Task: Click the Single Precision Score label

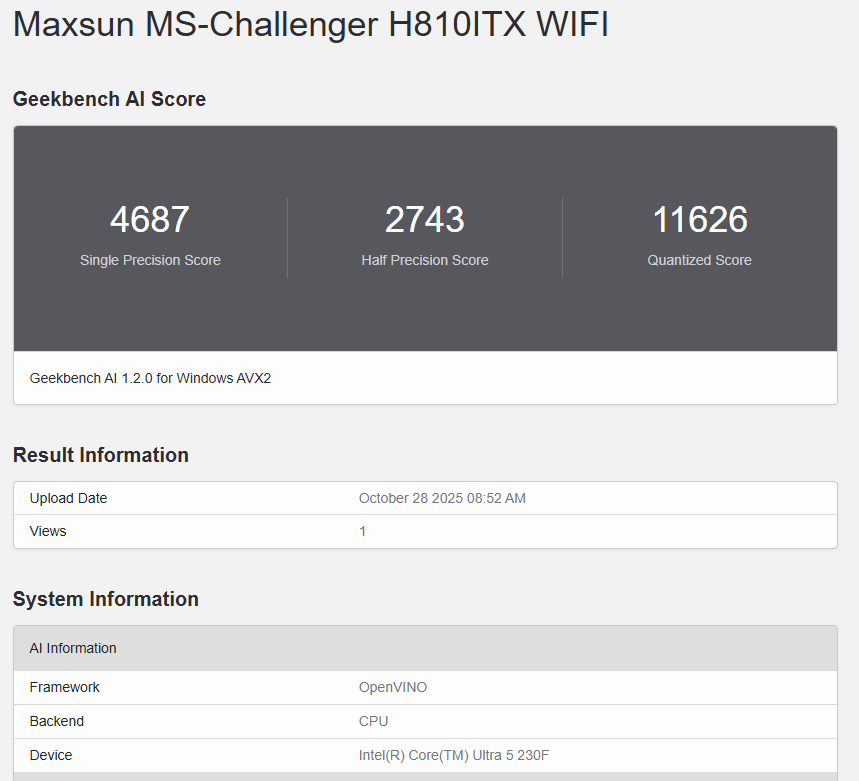Action: click(150, 260)
